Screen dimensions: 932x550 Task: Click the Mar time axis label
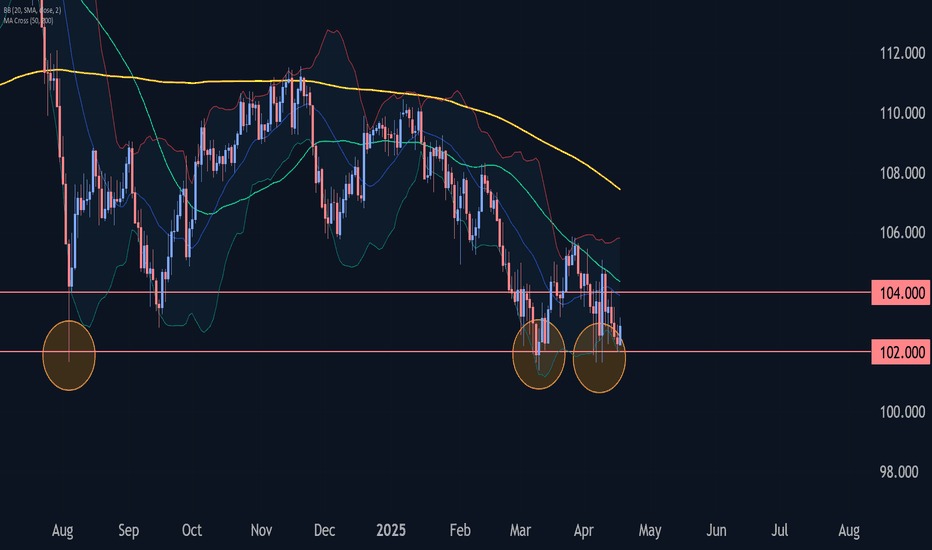point(520,530)
